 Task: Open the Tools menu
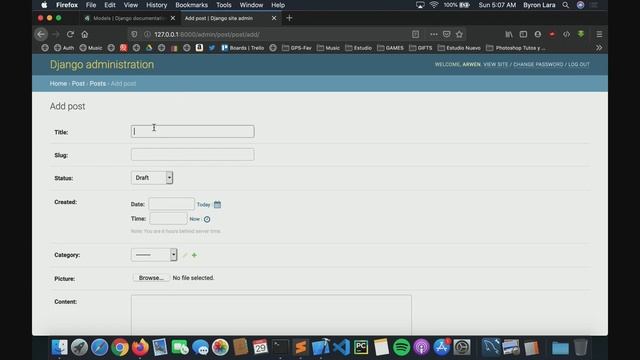pos(223,5)
